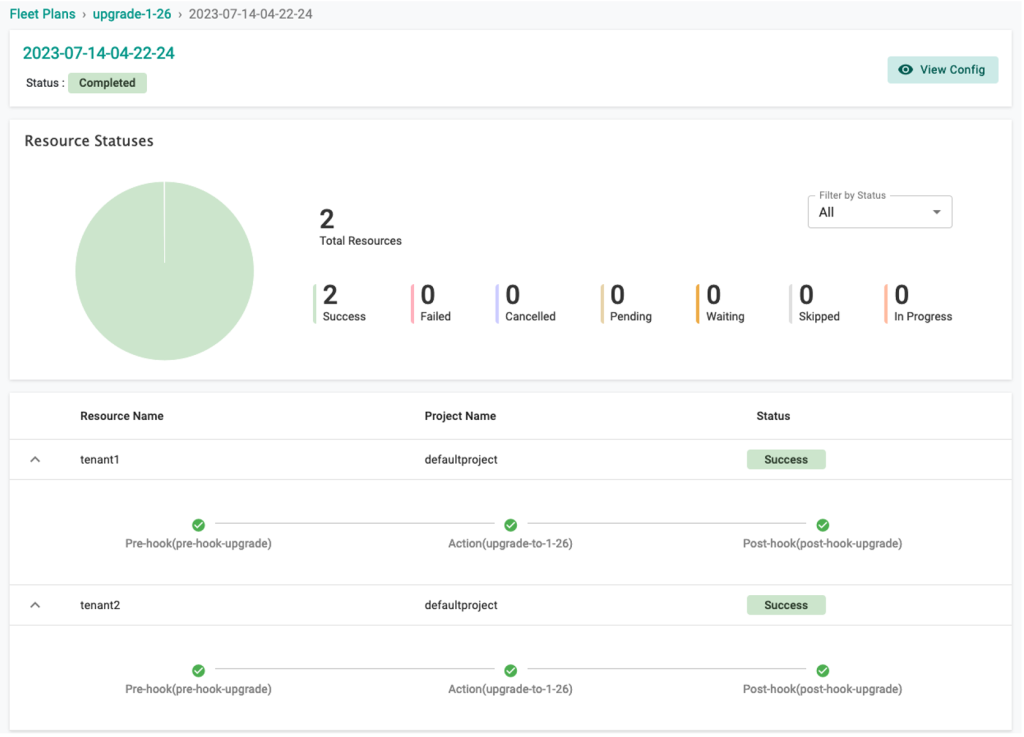Click the Success badge for tenant1
The image size is (1024, 737).
point(786,458)
